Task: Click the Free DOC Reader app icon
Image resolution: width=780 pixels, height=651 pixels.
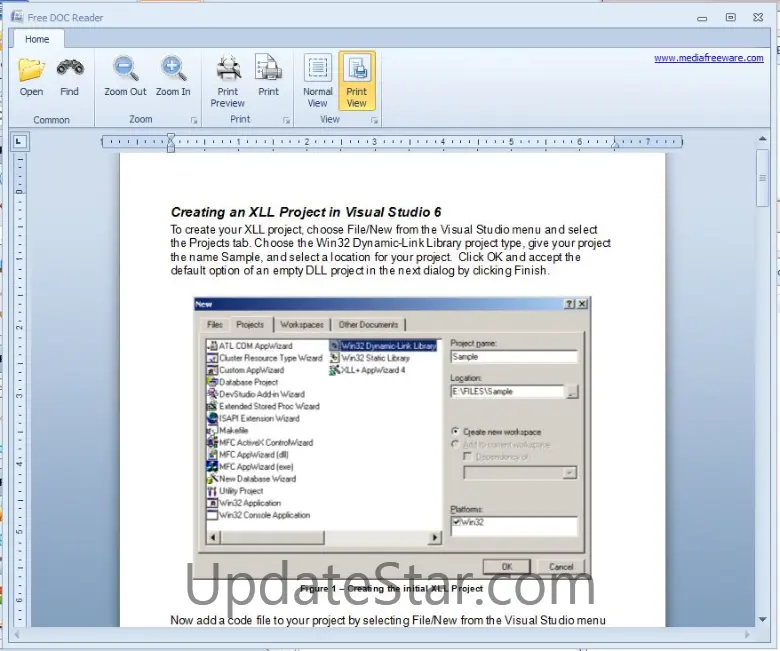Action: click(17, 17)
